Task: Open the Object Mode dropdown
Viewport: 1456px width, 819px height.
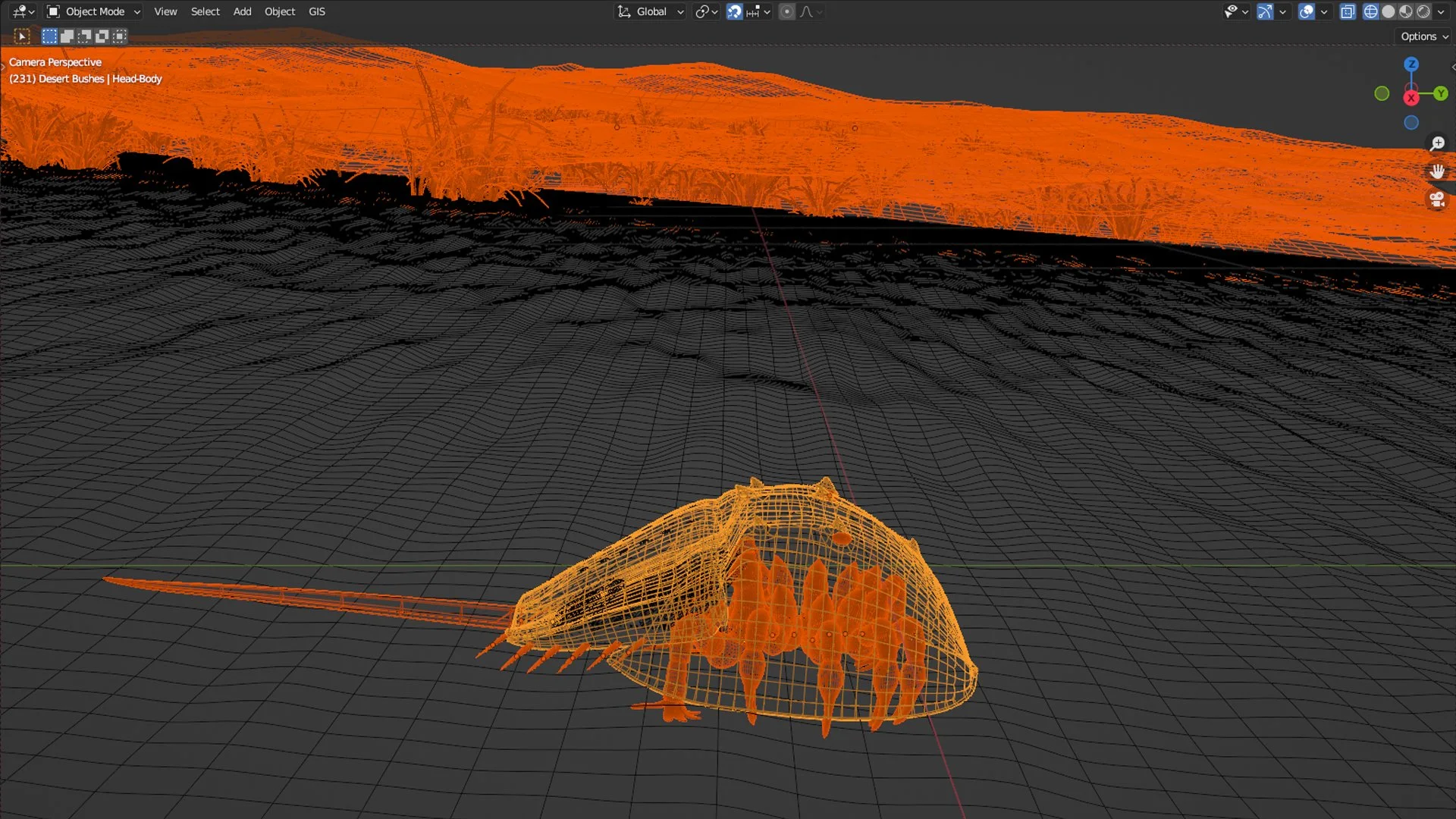Action: tap(94, 11)
